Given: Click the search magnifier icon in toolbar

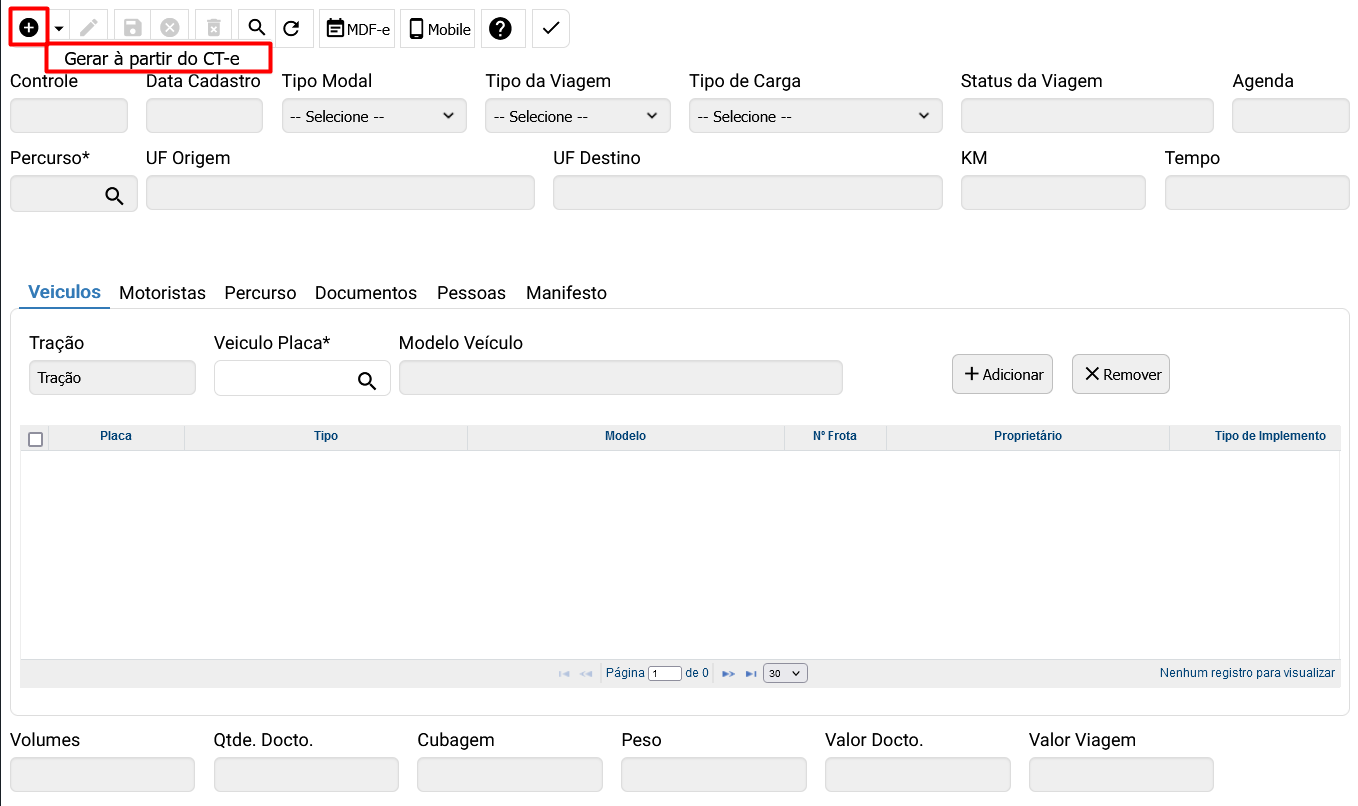Looking at the screenshot, I should click(x=257, y=28).
